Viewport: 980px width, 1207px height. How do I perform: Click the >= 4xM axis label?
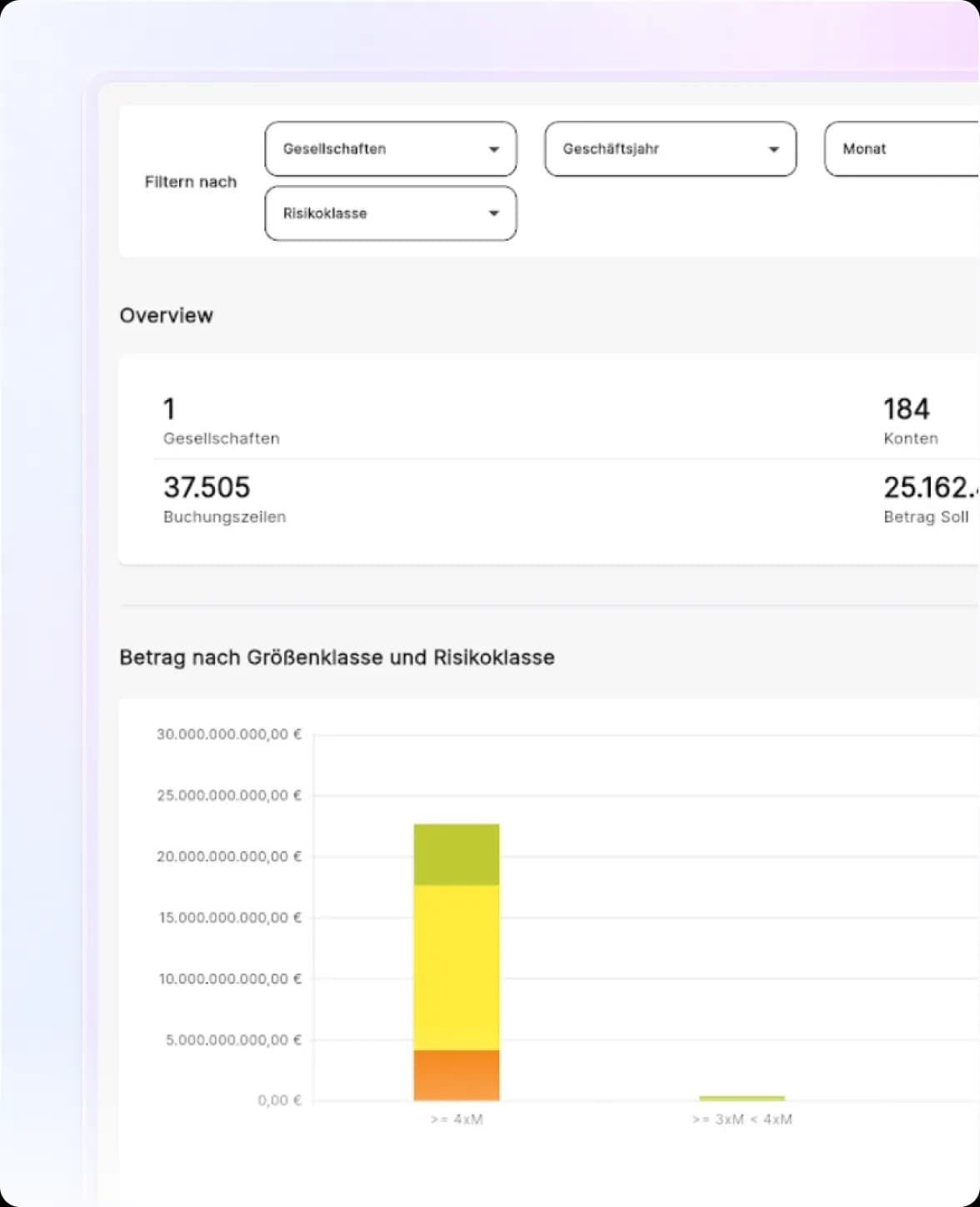tap(456, 1119)
